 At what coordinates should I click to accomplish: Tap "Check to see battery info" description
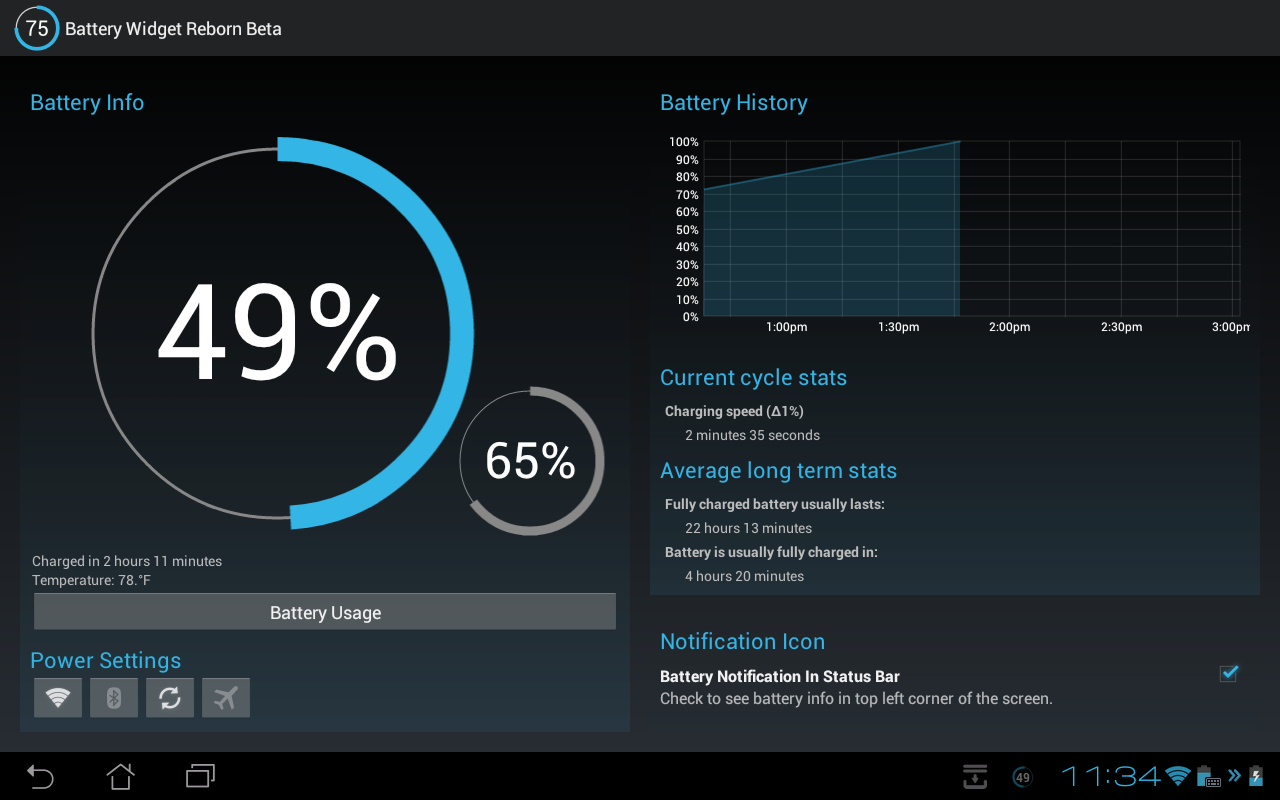tap(856, 699)
